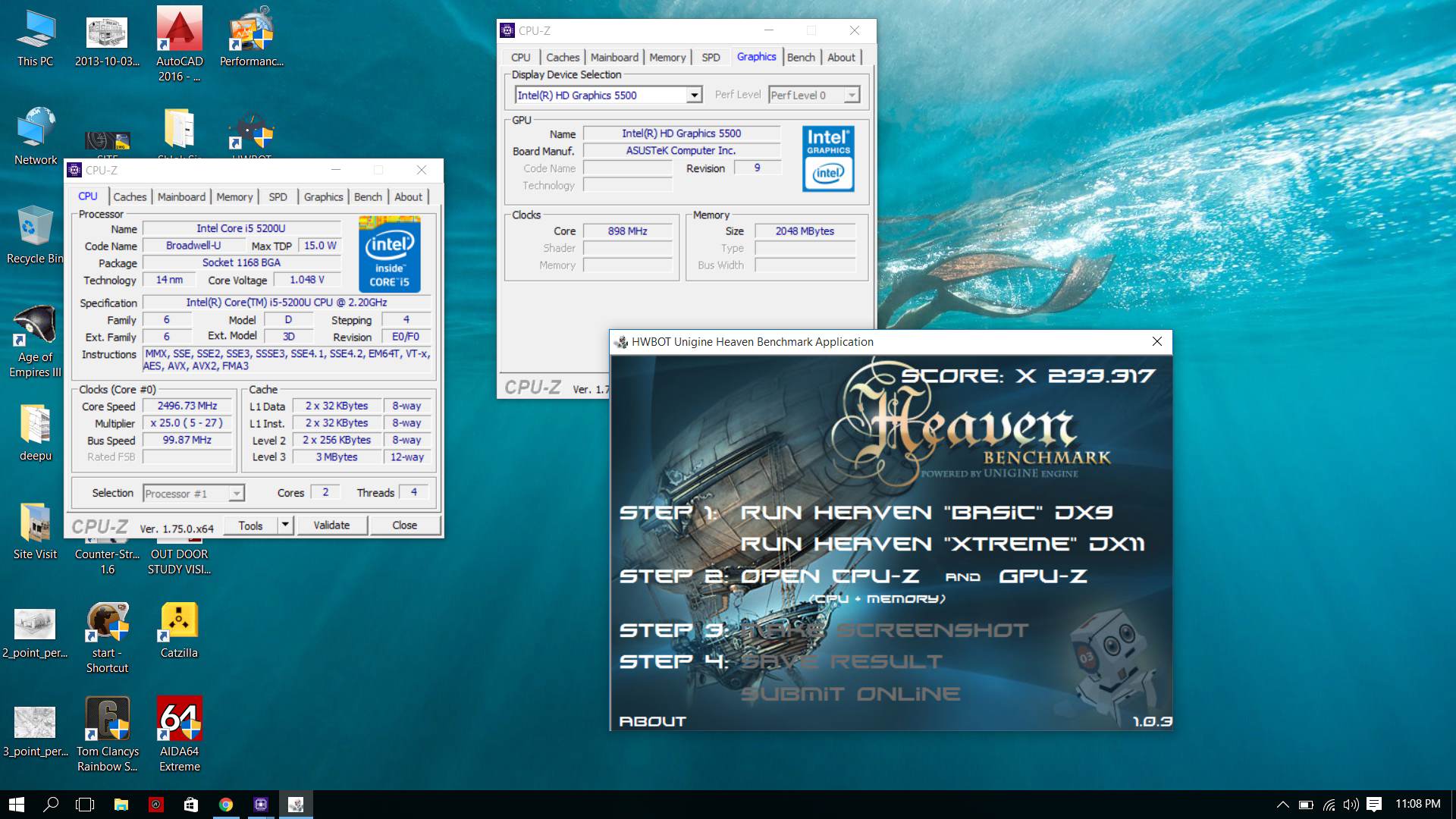Open Action Center notifications icon

click(x=1374, y=805)
